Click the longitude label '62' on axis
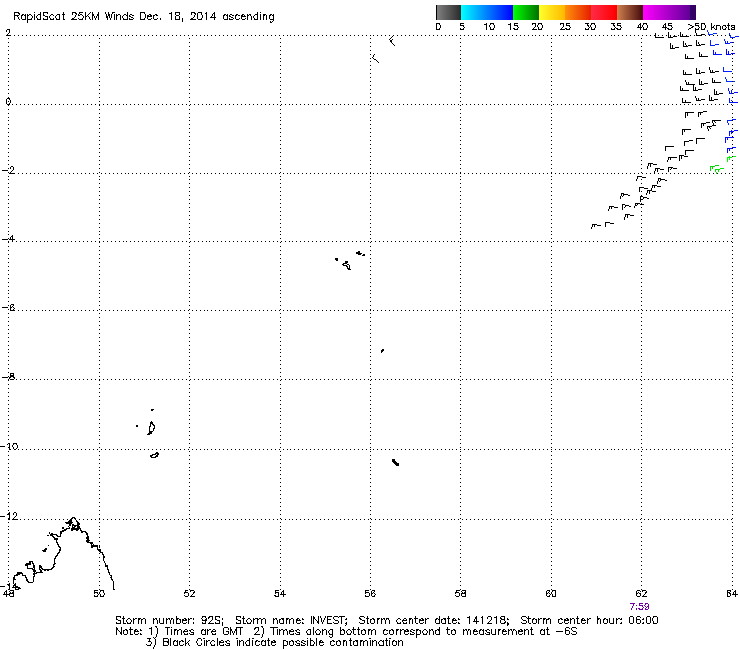The height and width of the screenshot is (650, 740). (641, 593)
